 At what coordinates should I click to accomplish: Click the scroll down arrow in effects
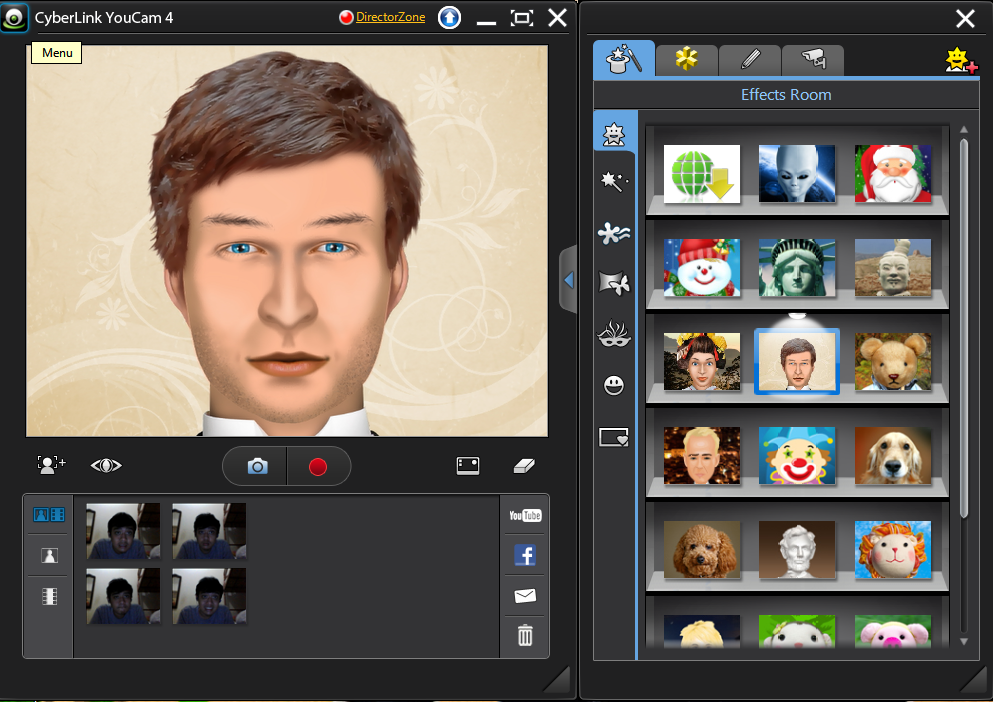coord(964,641)
